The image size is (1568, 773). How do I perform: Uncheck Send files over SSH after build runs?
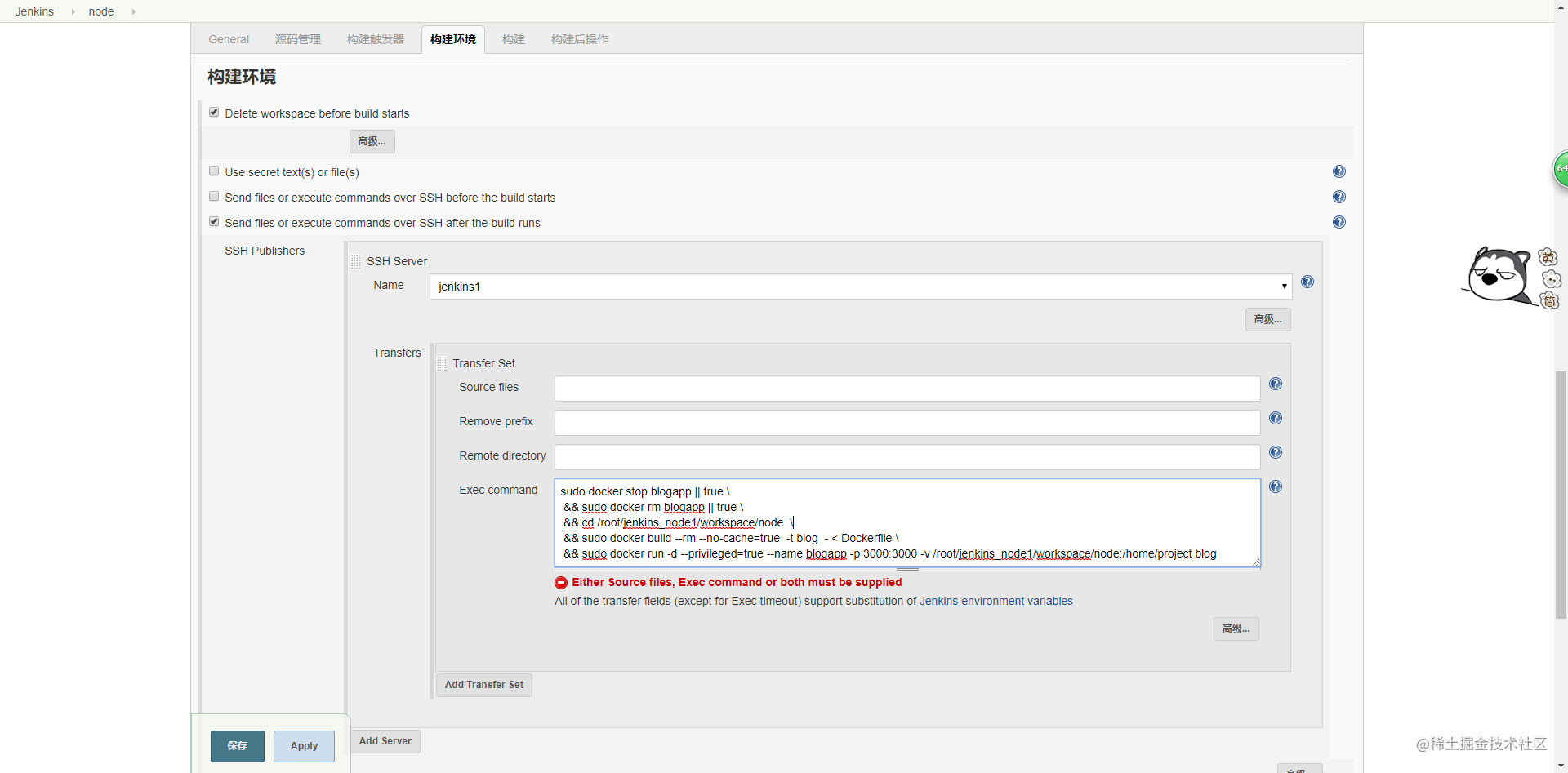point(214,221)
